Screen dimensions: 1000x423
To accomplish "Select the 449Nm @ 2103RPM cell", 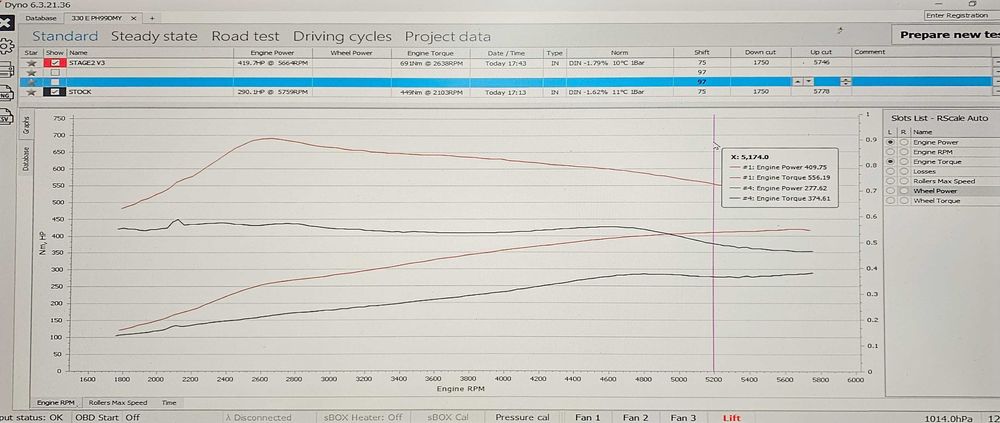I will (430, 92).
